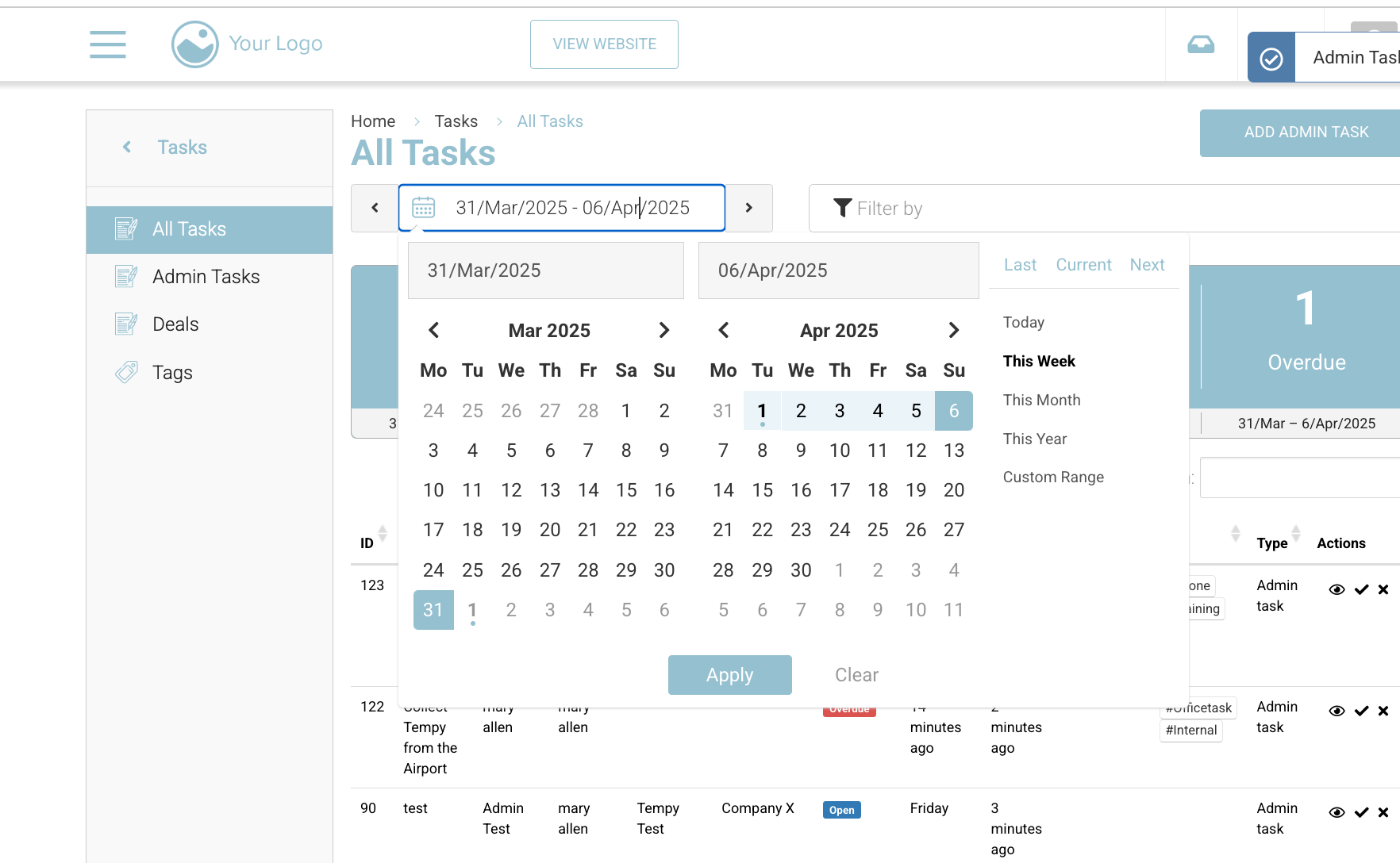Pick April 16 in the Apr 2025 calendar

tap(801, 490)
